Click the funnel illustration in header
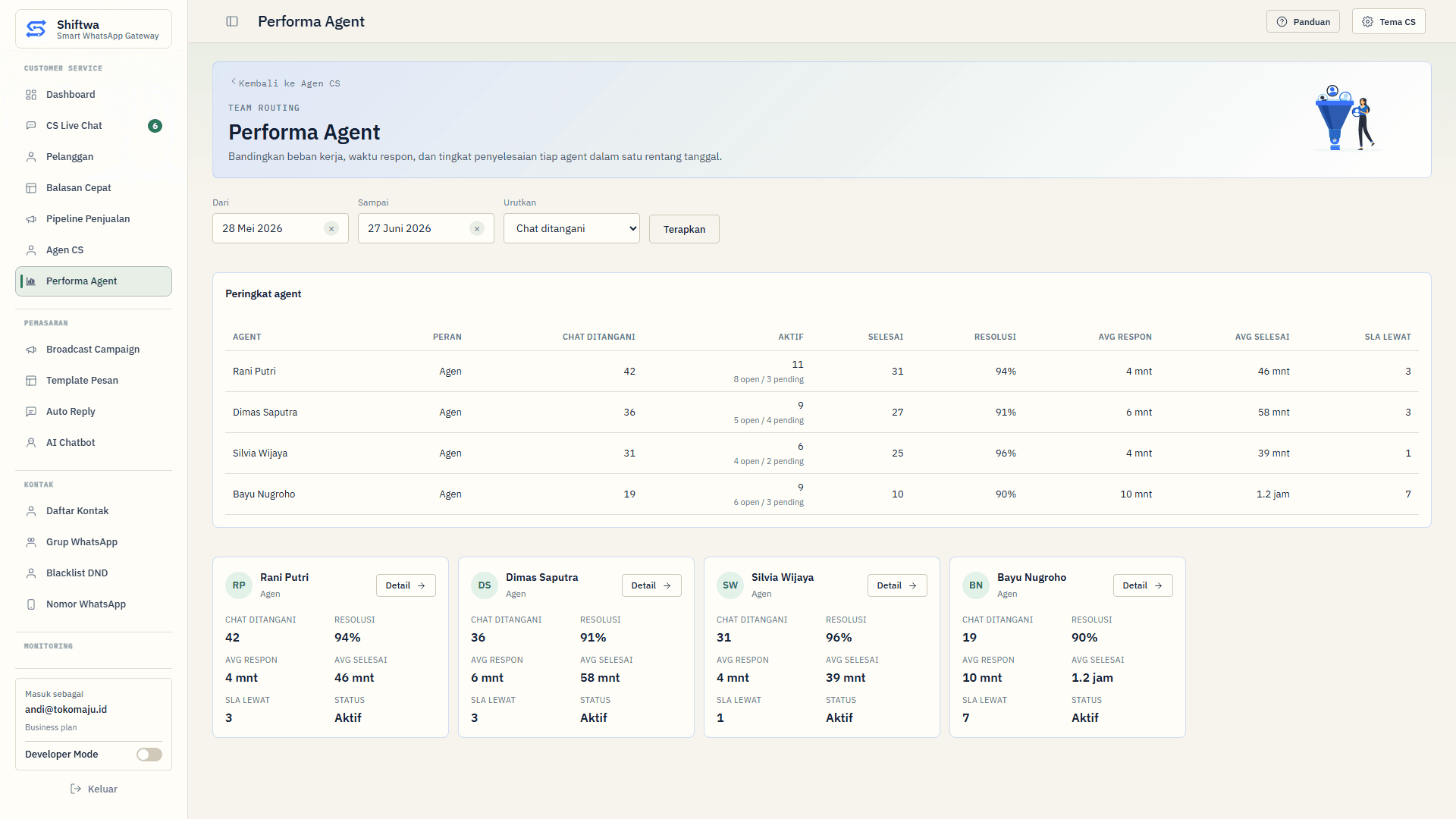The image size is (1456, 819). (1345, 118)
